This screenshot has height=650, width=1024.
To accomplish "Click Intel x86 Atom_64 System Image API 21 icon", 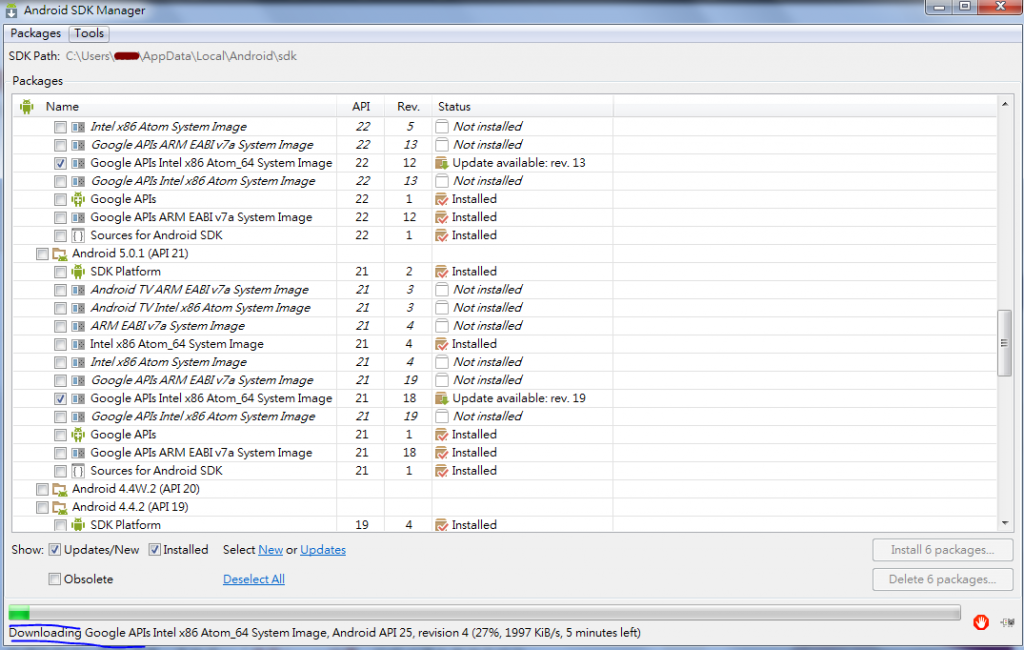I will pyautogui.click(x=78, y=344).
